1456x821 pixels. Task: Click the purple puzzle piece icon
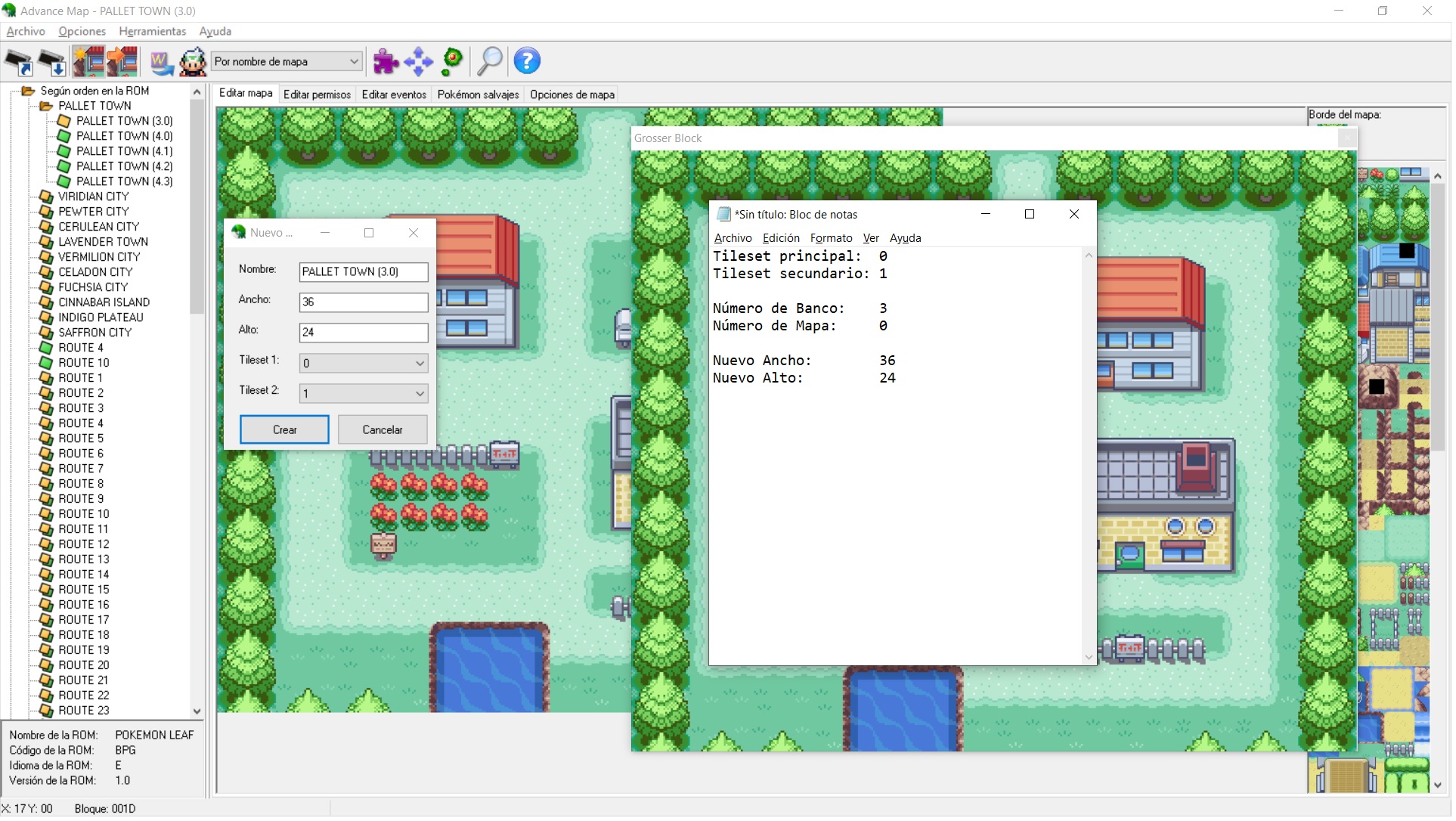[386, 62]
